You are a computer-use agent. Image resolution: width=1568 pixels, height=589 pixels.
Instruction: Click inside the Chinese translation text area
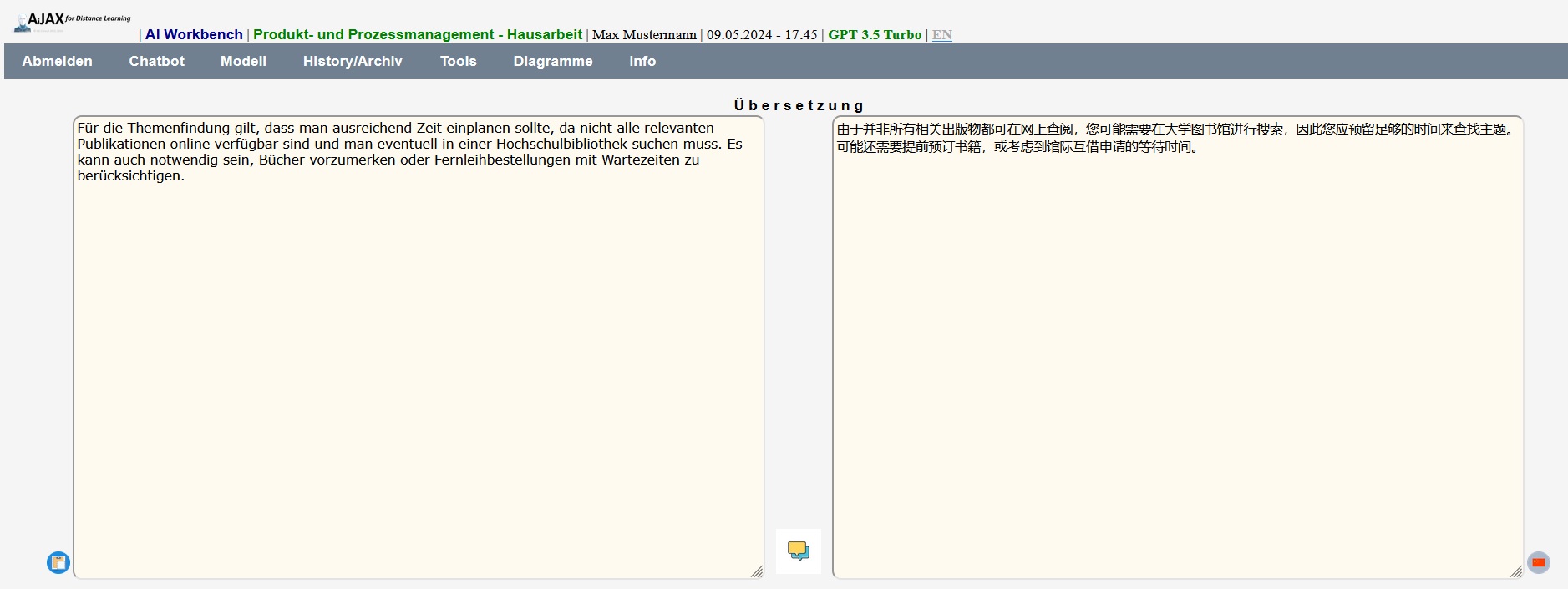click(1177, 351)
